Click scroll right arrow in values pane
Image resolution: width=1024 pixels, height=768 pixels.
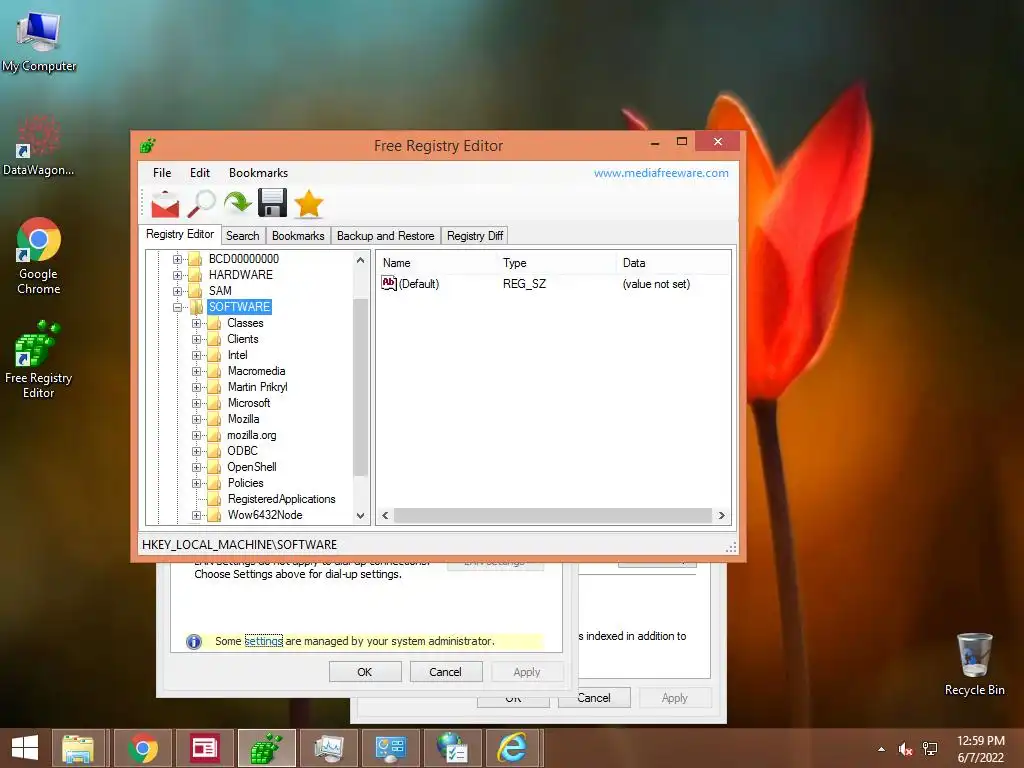click(x=722, y=515)
